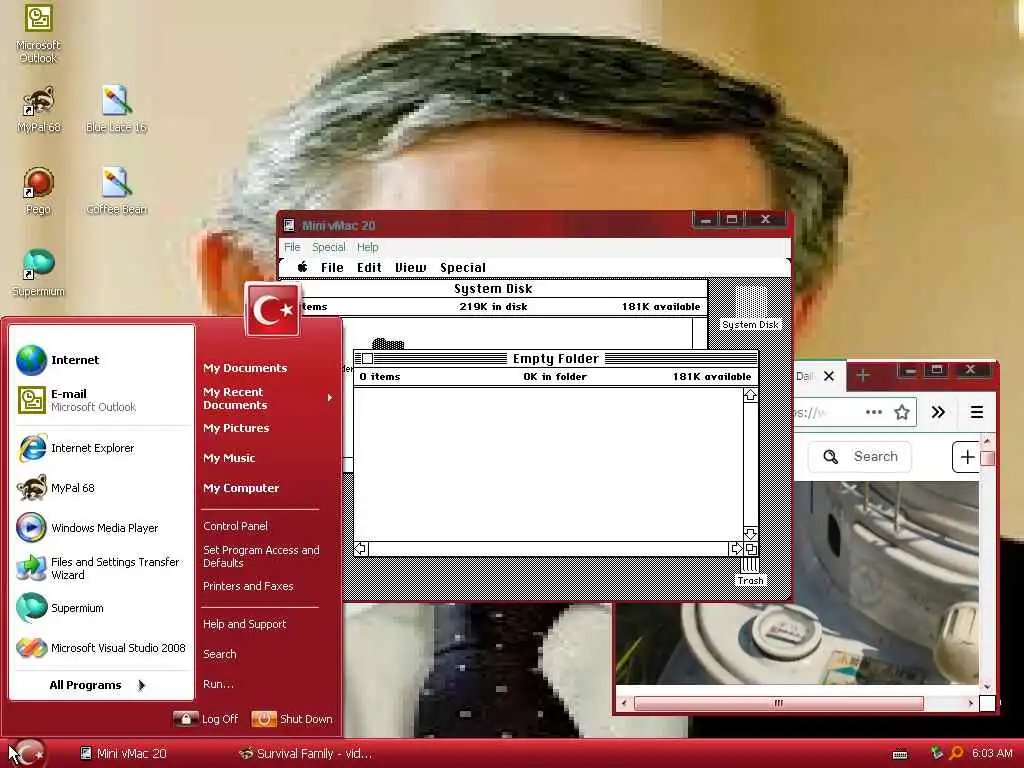Open Microsoft Outlook desktop icon
This screenshot has height=768, width=1024.
[38, 33]
